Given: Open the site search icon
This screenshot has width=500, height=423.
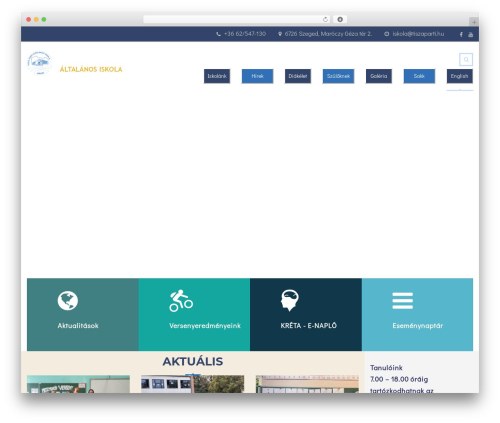Looking at the screenshot, I should pos(466,60).
